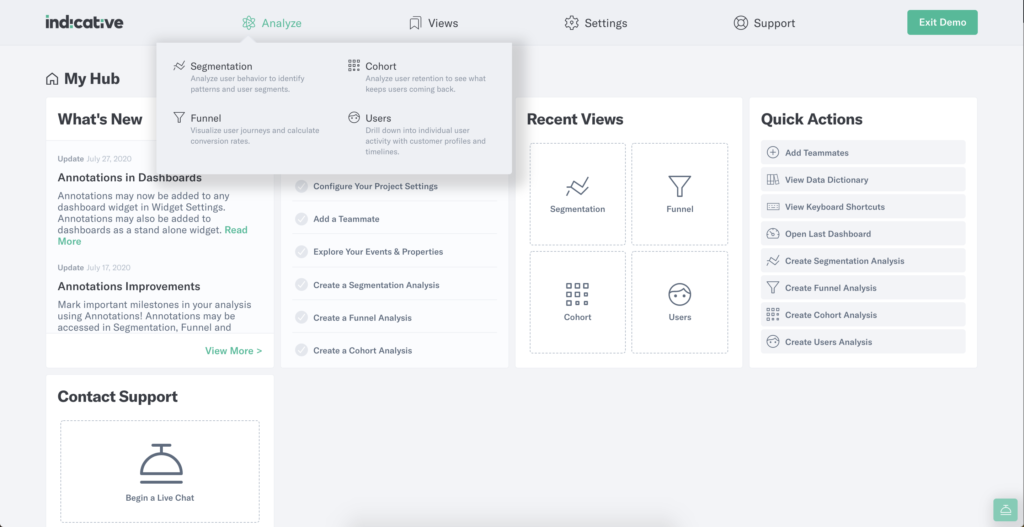Expand the Settings navigation menu
Image resolution: width=1024 pixels, height=527 pixels.
pyautogui.click(x=596, y=23)
